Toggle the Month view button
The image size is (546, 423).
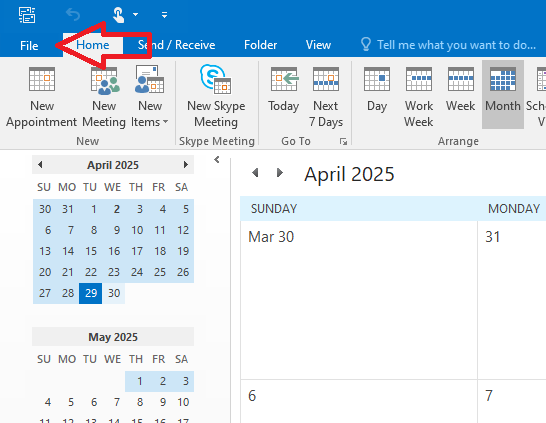(x=503, y=94)
